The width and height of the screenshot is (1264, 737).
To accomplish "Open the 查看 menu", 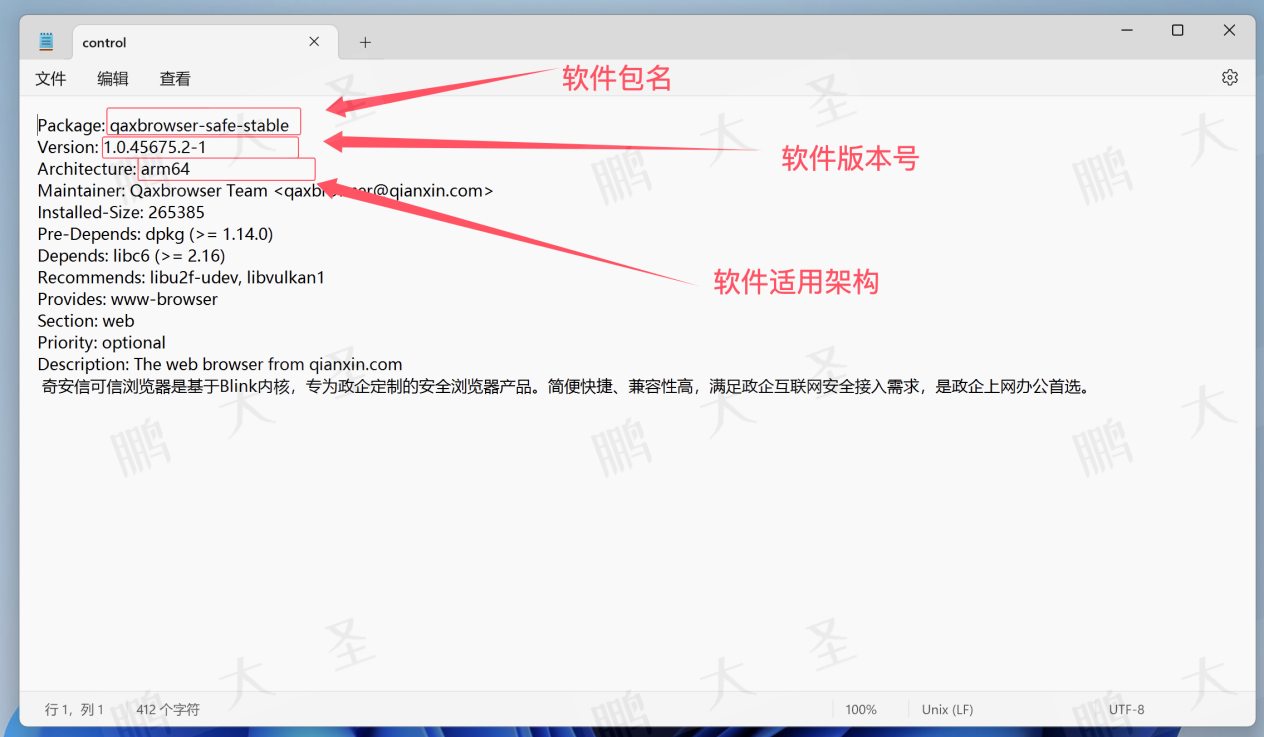I will [x=175, y=79].
